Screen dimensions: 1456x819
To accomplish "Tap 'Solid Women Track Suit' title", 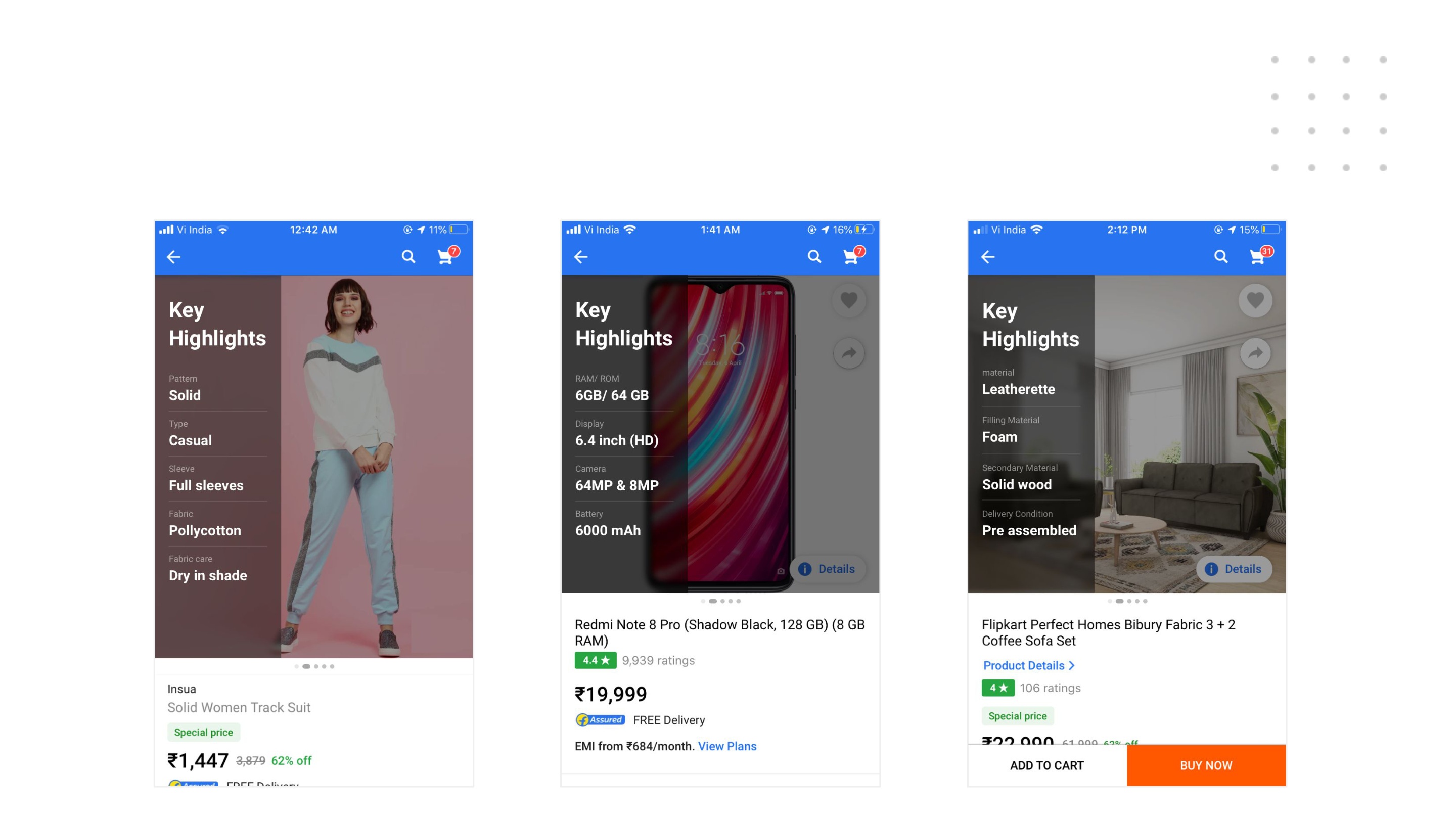I will coord(239,708).
